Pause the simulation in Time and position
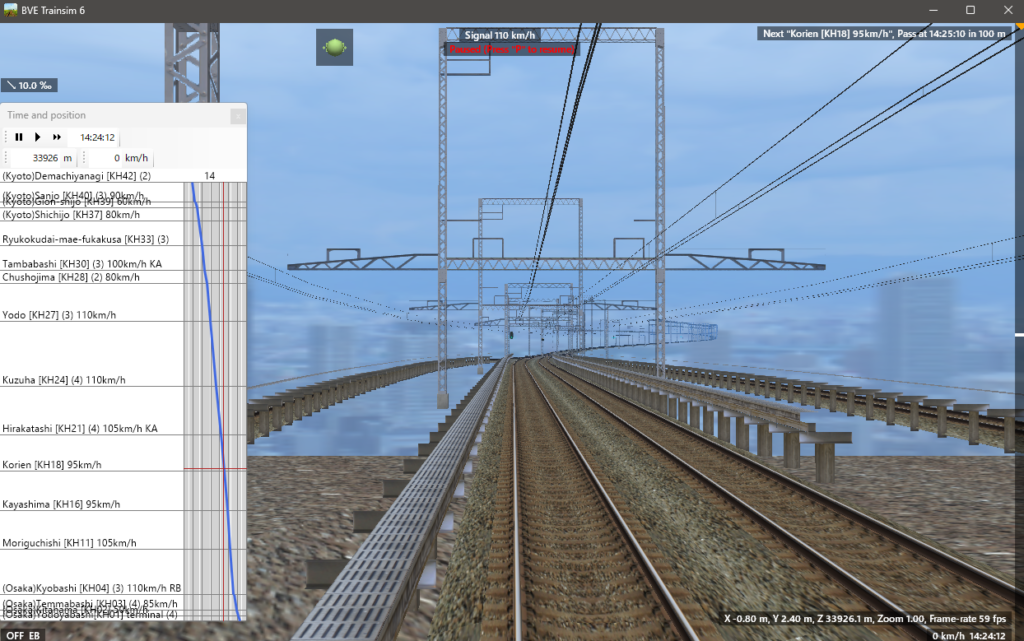Image resolution: width=1024 pixels, height=641 pixels. pos(18,137)
